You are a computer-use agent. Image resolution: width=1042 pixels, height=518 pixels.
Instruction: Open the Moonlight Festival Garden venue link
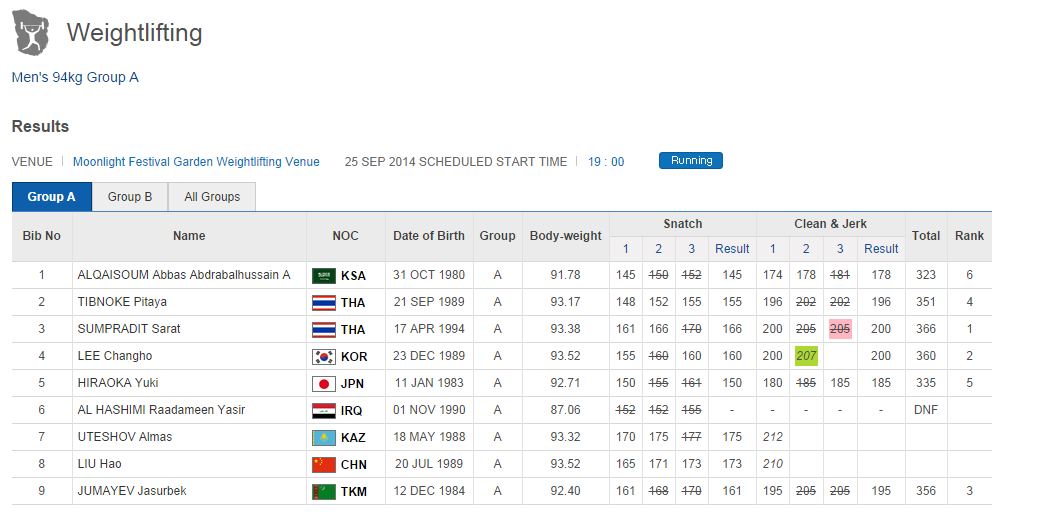point(196,162)
